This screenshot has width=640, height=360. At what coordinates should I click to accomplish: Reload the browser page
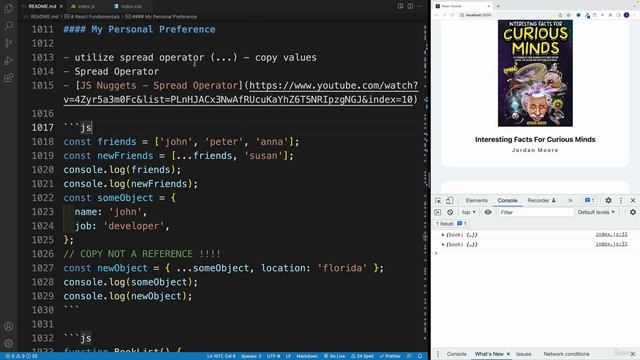pyautogui.click(x=452, y=15)
